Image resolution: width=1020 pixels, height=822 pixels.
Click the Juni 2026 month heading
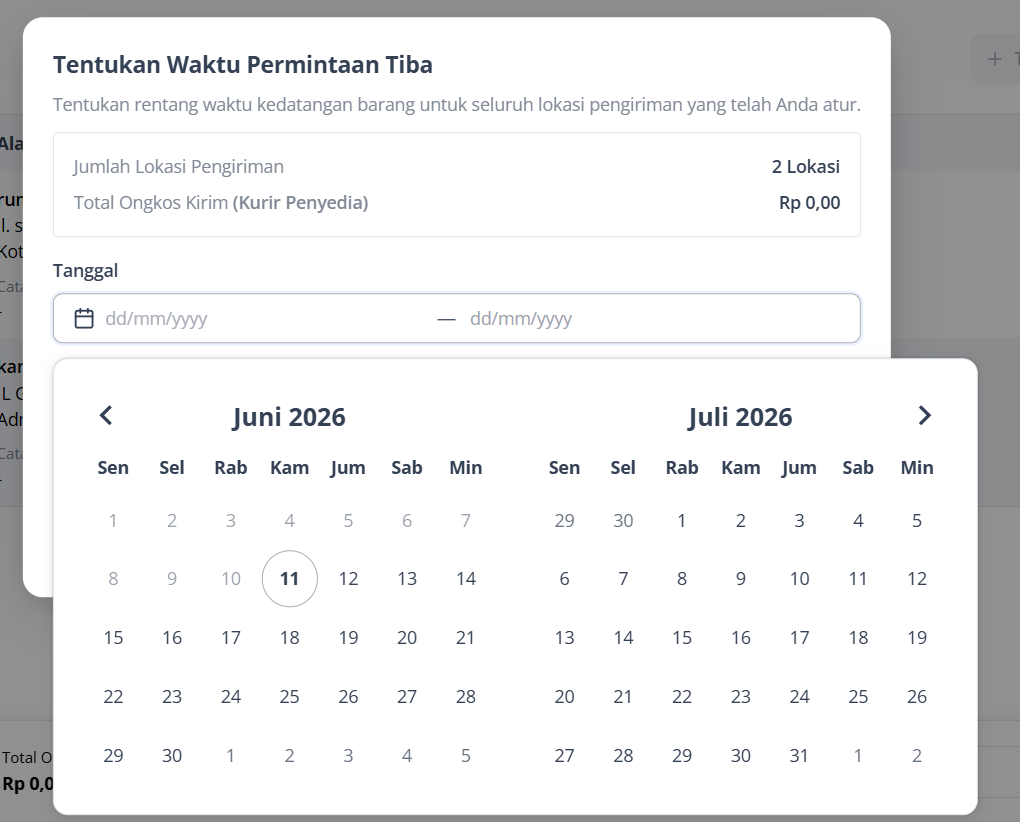coord(289,417)
